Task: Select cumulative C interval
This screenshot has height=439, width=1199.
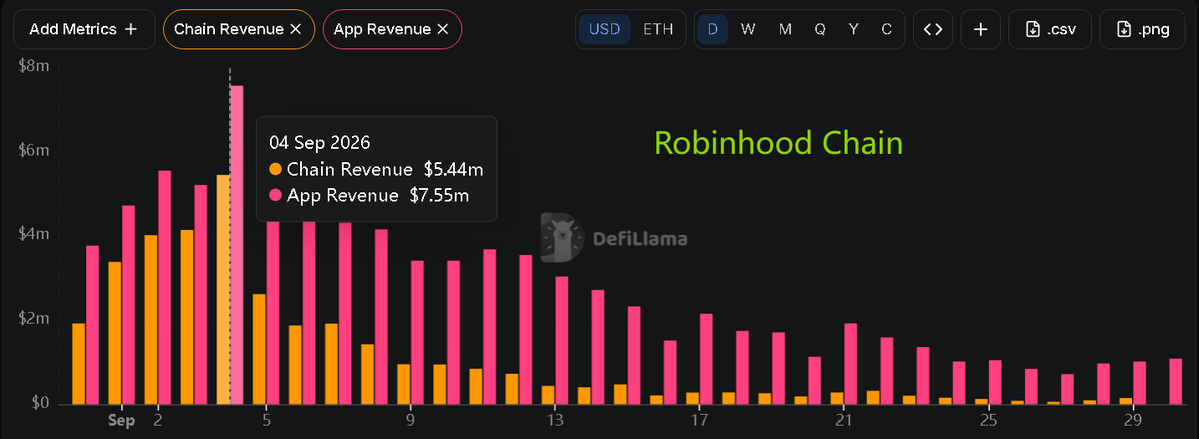Action: 886,29
